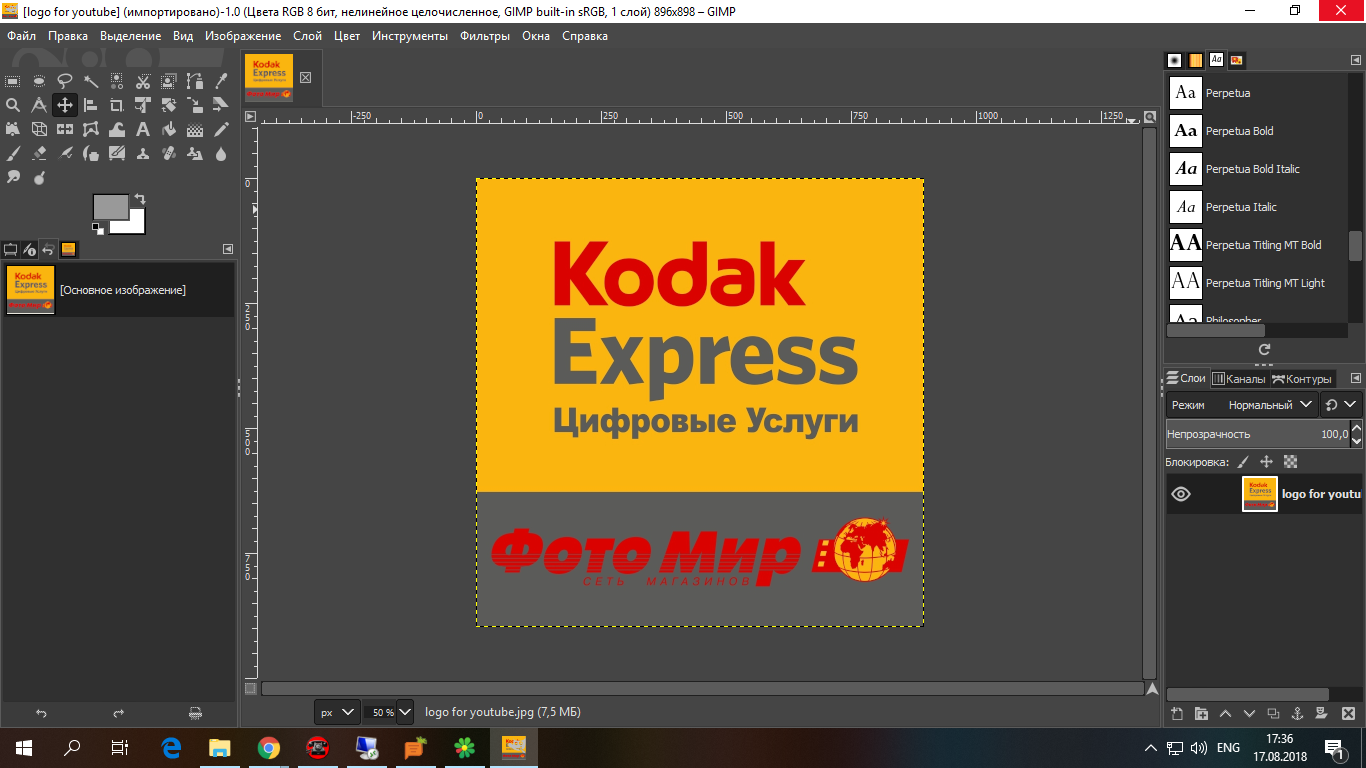Screen dimensions: 1366x768
Task: Select the Heal bandage tool
Action: pos(169,153)
